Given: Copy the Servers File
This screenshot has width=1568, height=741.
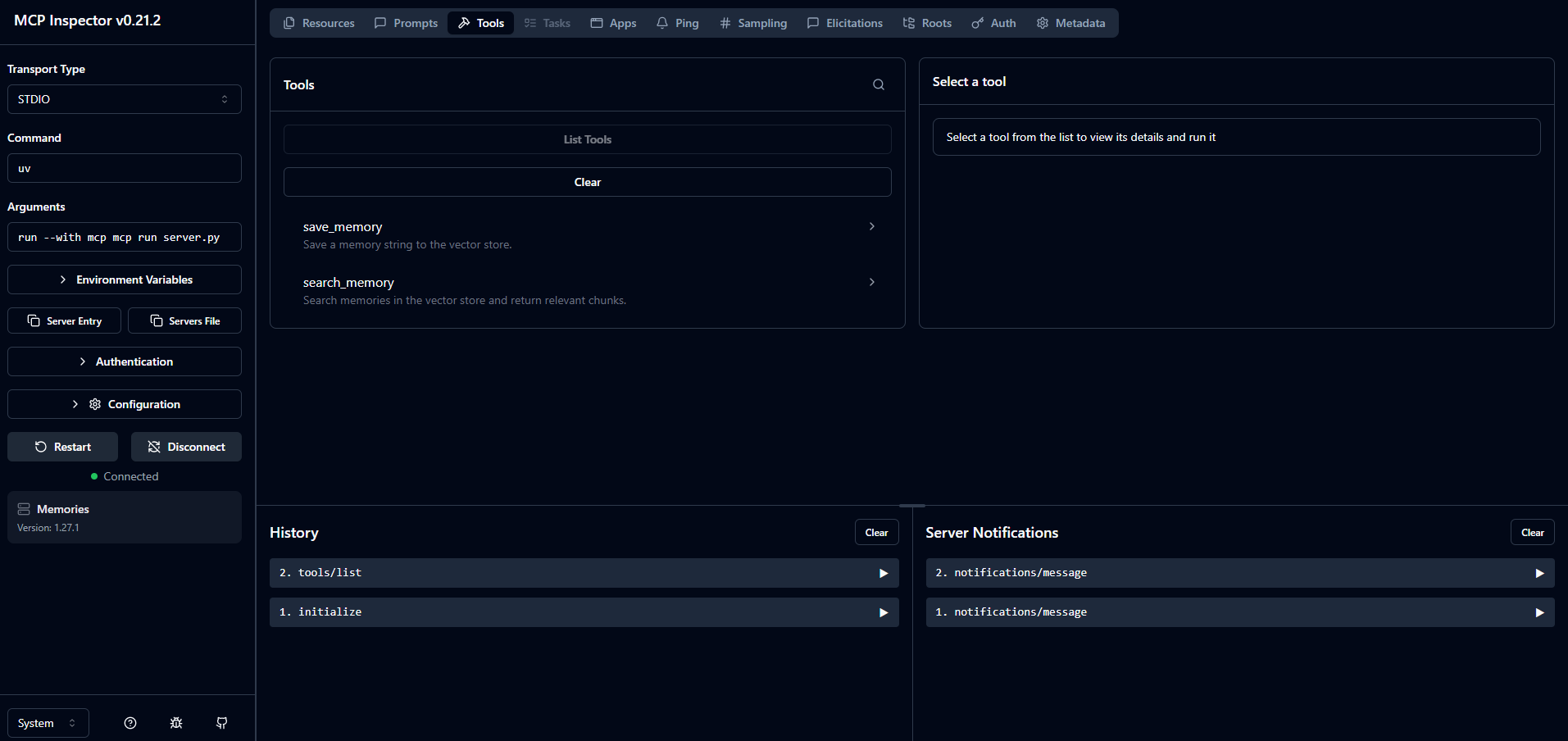Looking at the screenshot, I should pyautogui.click(x=185, y=320).
